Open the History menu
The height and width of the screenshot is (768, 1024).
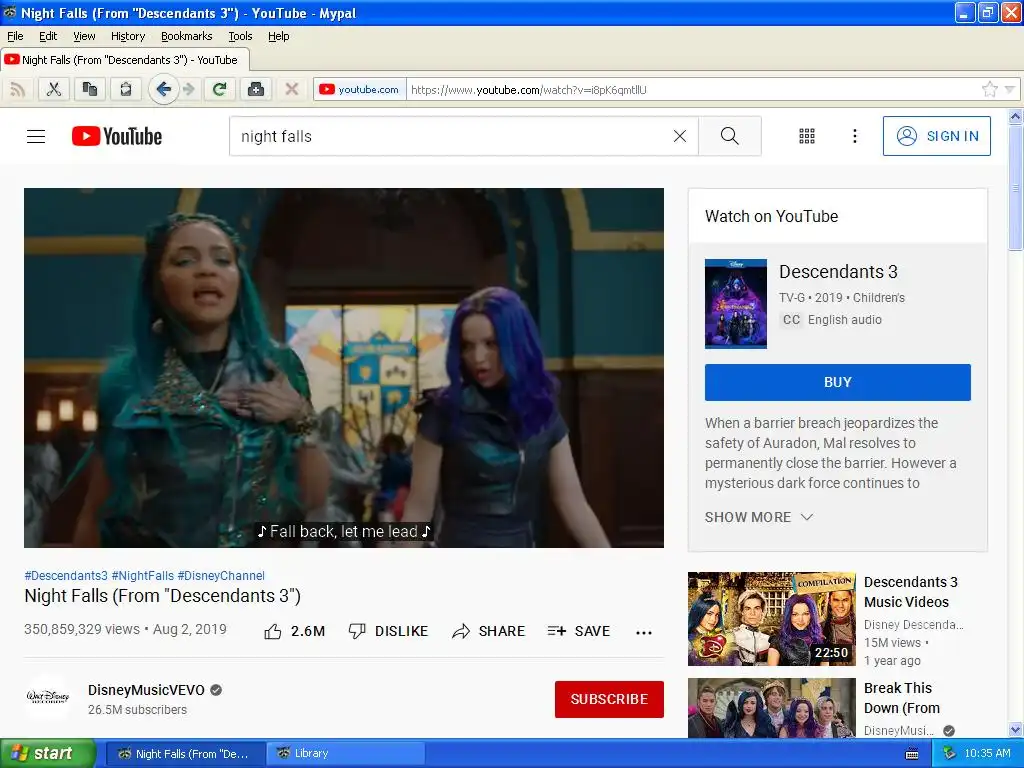pyautogui.click(x=128, y=36)
